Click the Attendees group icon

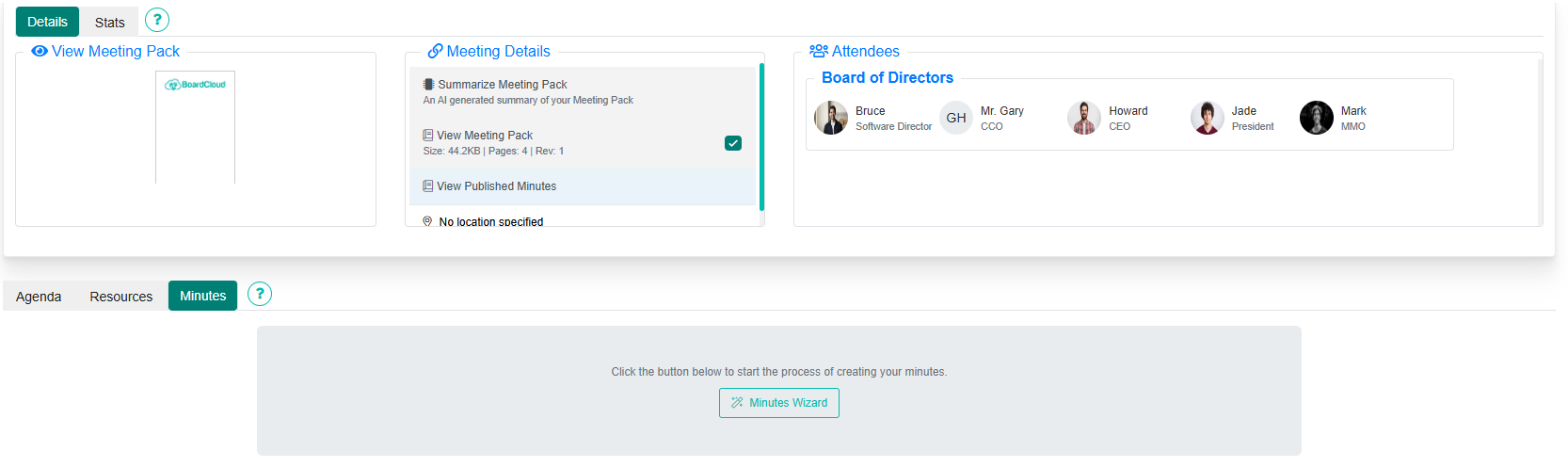818,51
